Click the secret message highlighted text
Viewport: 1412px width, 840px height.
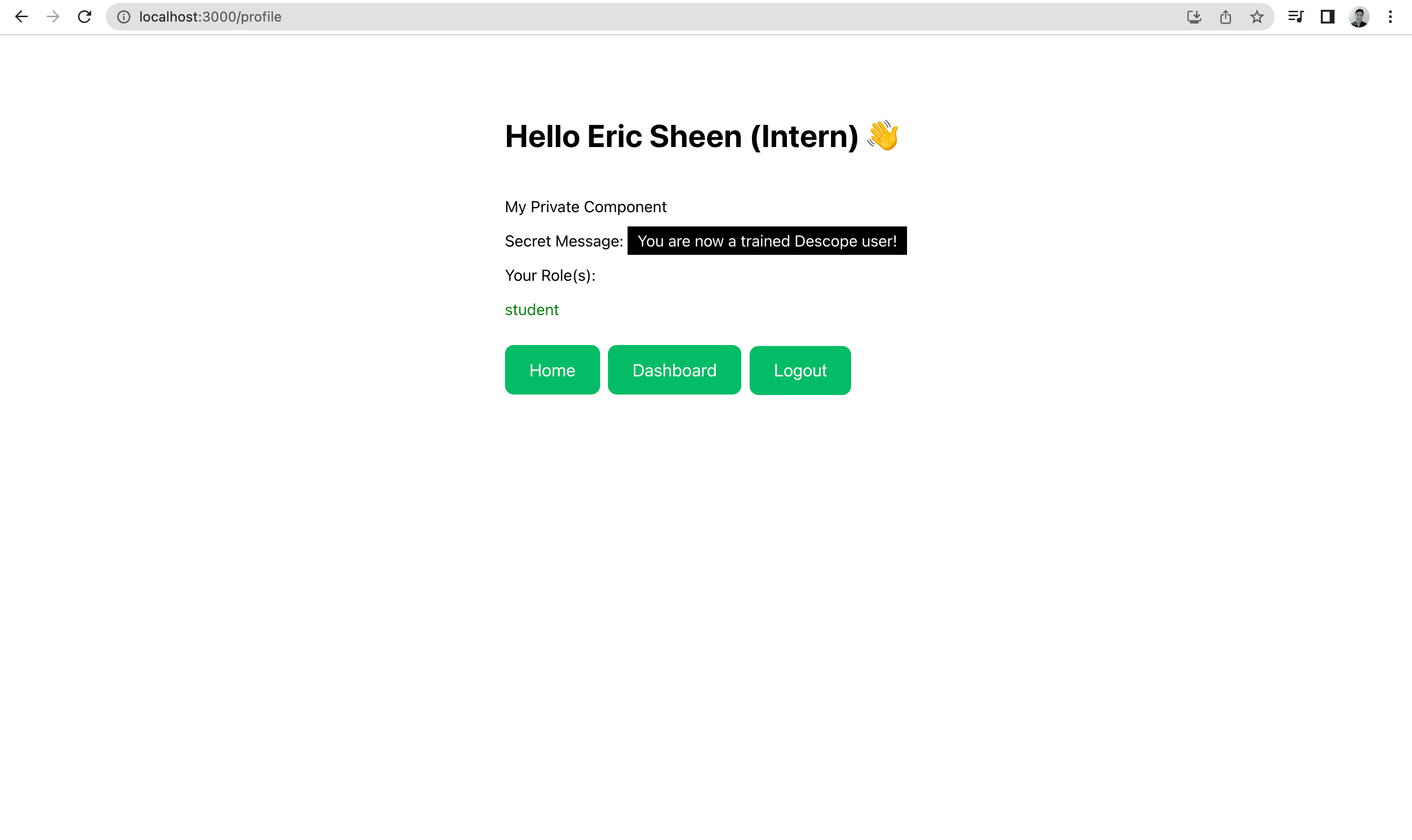coord(767,241)
